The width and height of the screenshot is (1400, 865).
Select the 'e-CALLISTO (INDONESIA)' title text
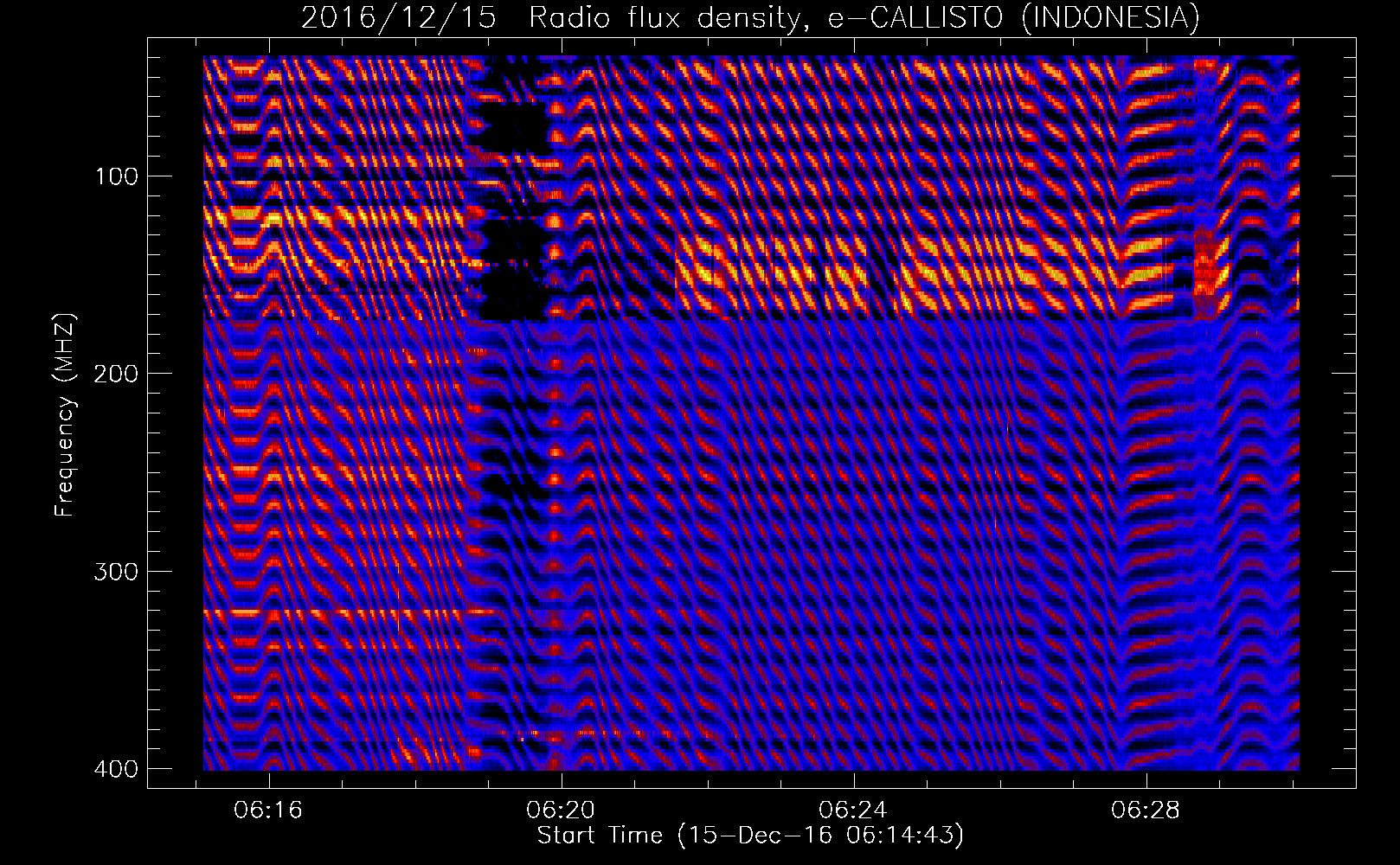(1014, 18)
